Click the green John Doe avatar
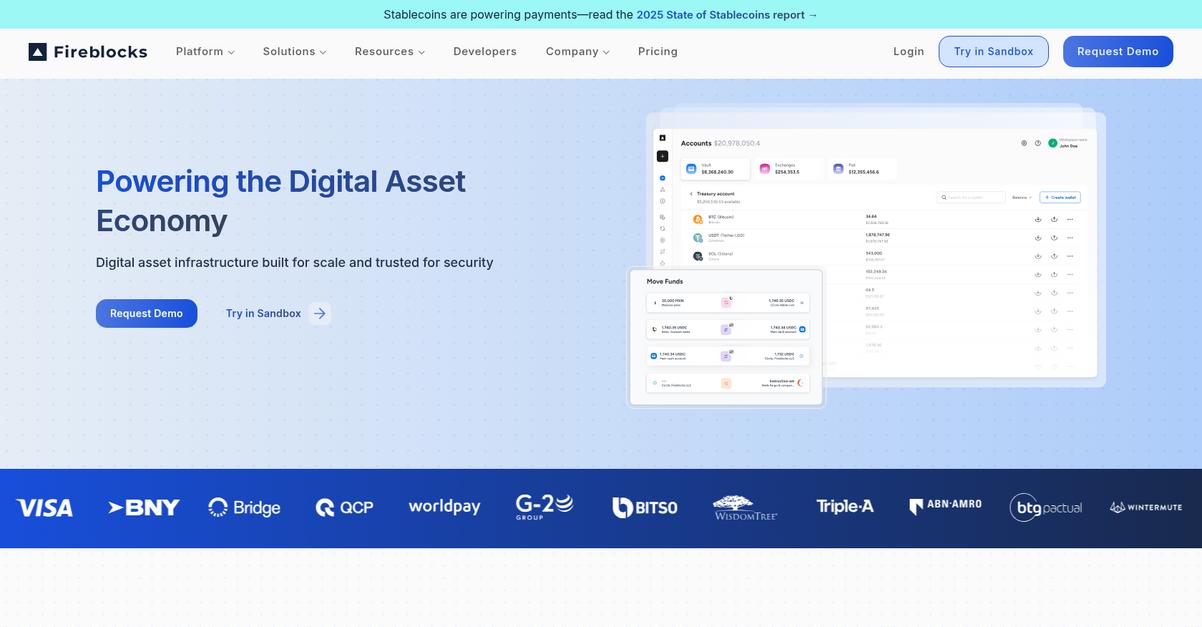Screen dimensions: 1202x627 click(1052, 143)
